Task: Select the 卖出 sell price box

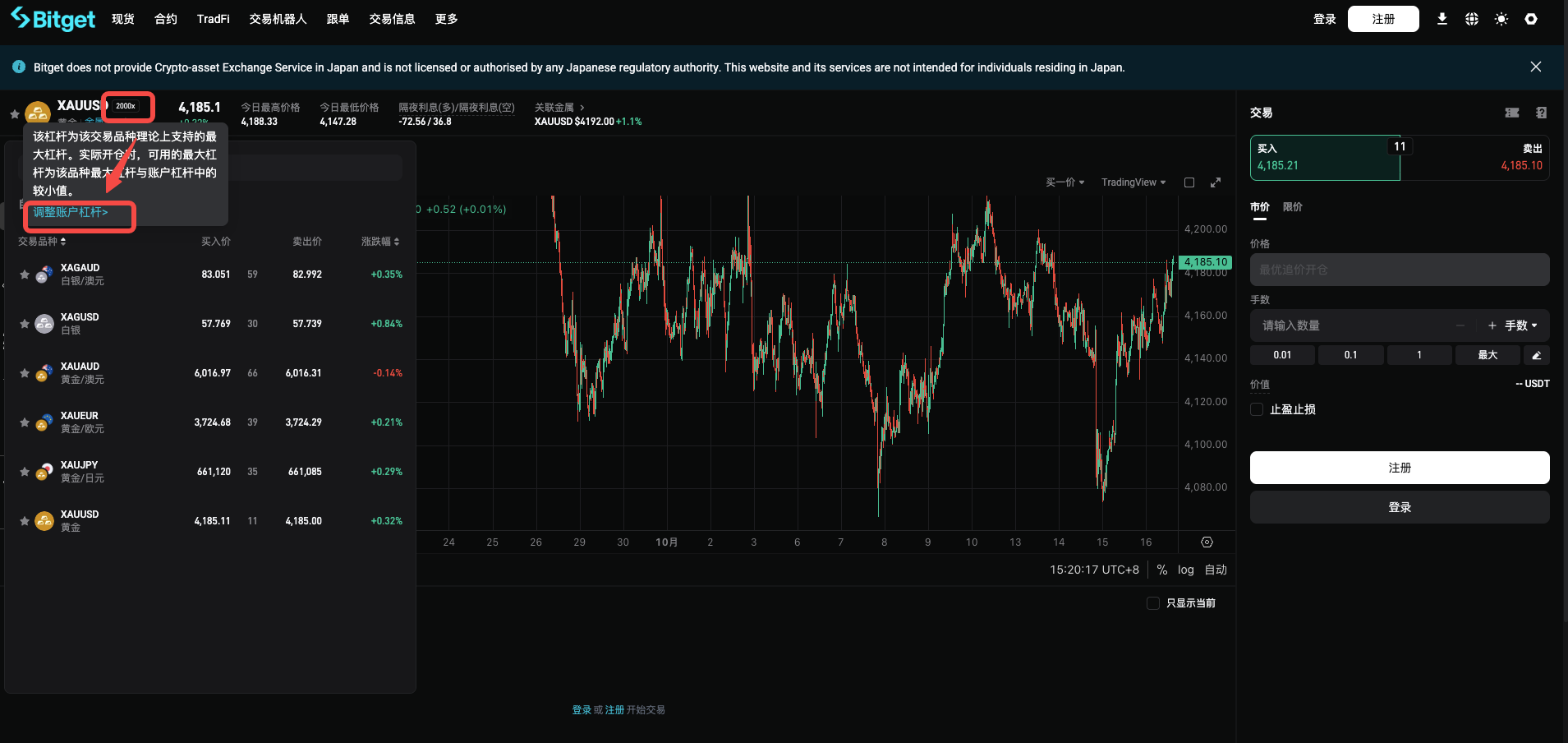Action: 1475,158
